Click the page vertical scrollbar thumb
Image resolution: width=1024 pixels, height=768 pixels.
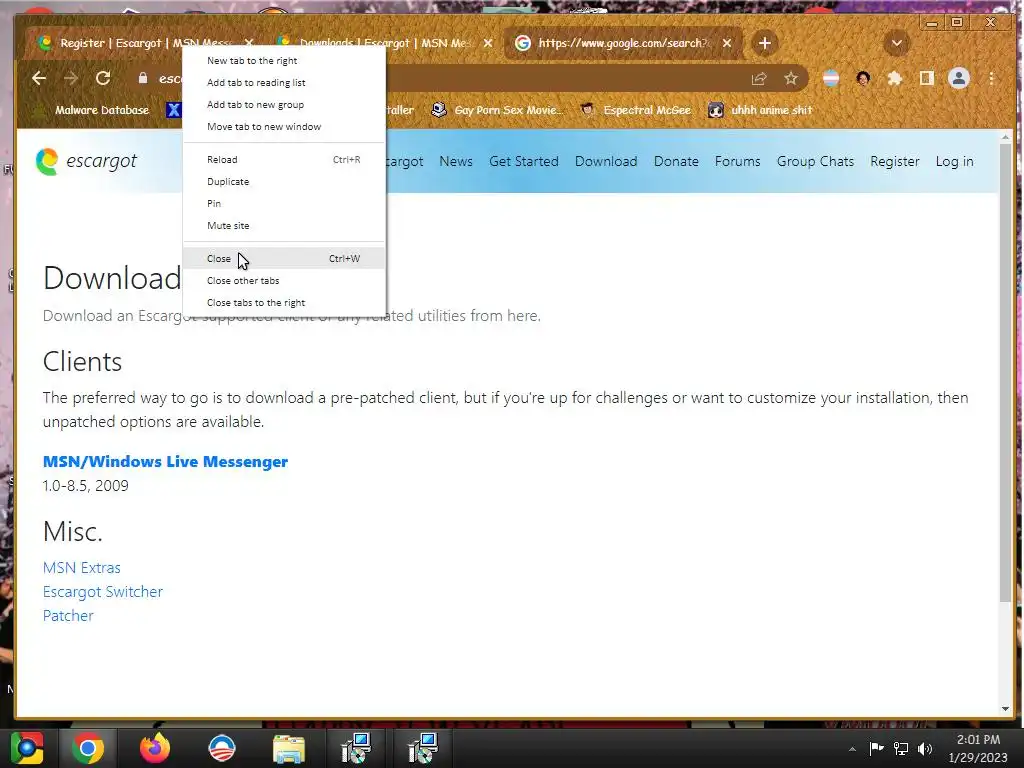point(1005,372)
